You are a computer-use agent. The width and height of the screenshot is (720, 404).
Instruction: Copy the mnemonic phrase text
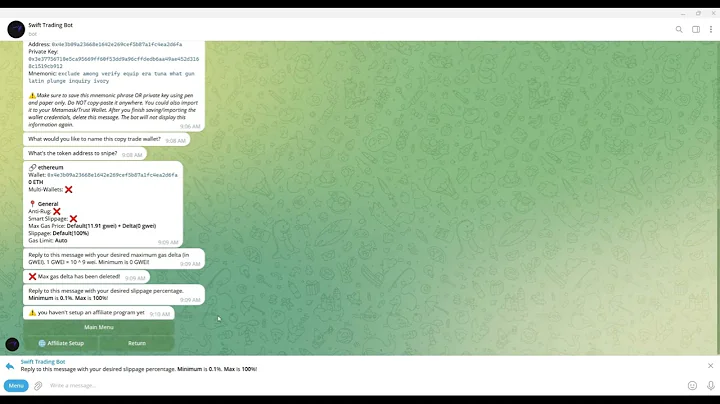112,77
